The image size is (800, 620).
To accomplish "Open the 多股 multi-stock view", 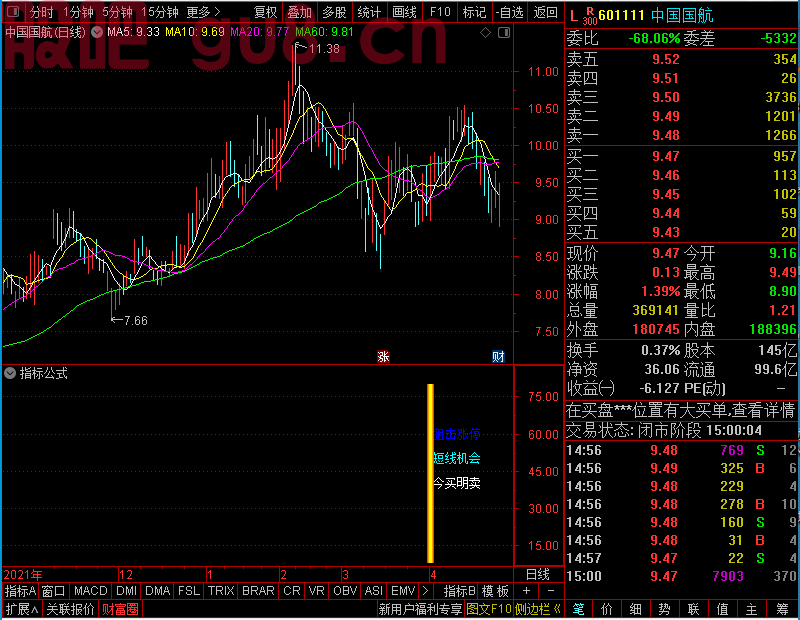I will click(x=334, y=12).
